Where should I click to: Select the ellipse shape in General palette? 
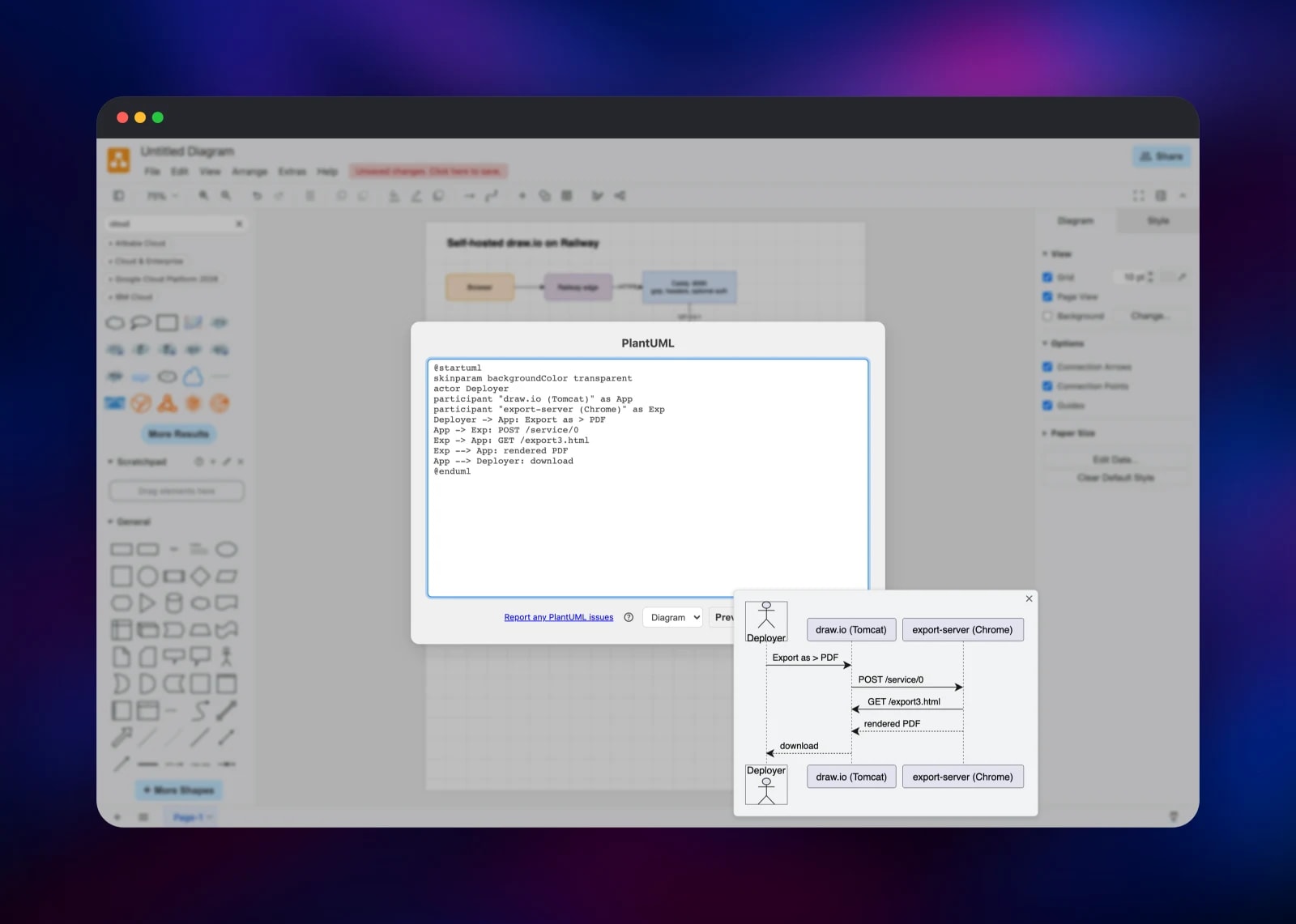(x=226, y=549)
